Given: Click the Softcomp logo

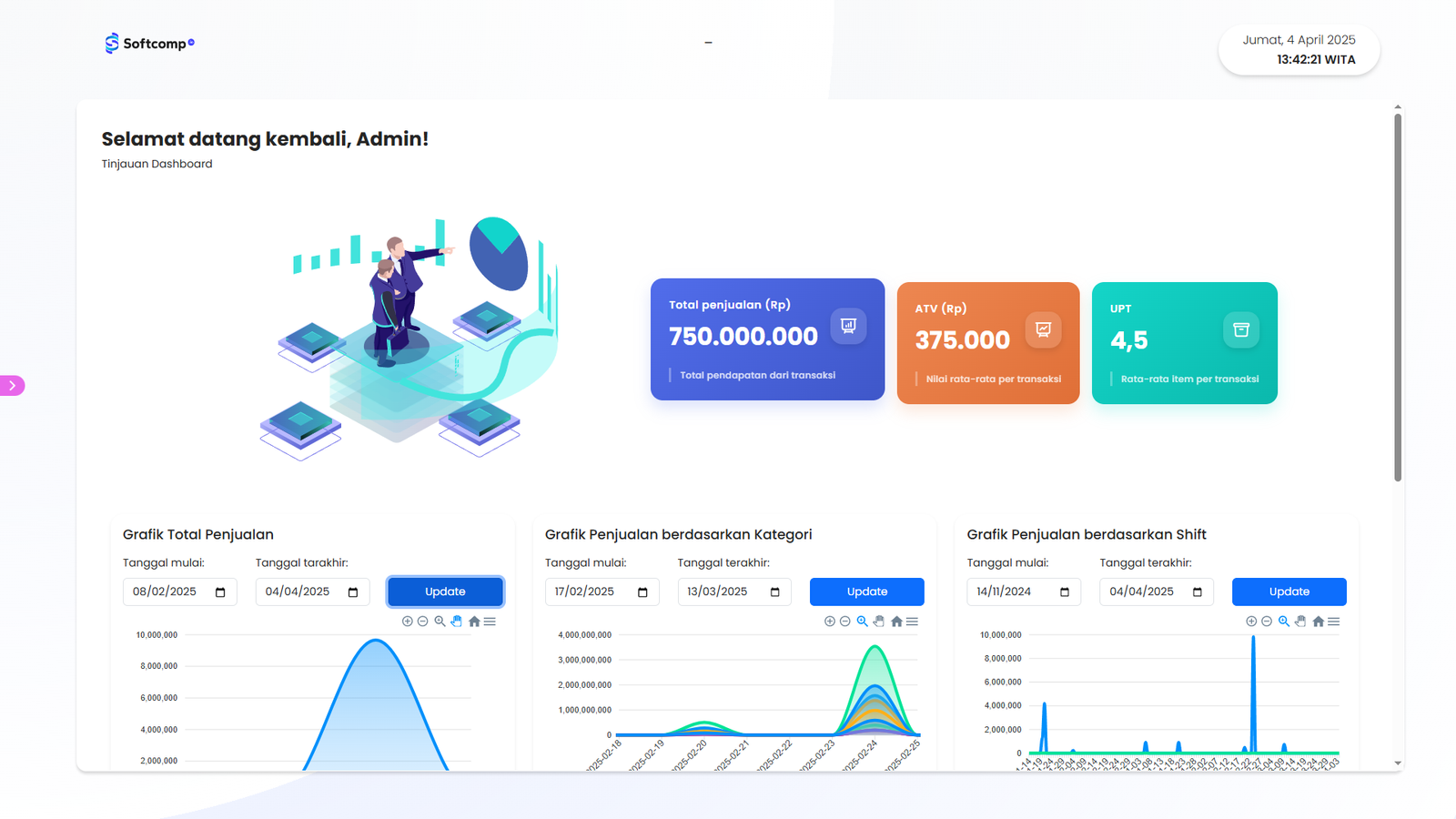Looking at the screenshot, I should click(x=149, y=44).
